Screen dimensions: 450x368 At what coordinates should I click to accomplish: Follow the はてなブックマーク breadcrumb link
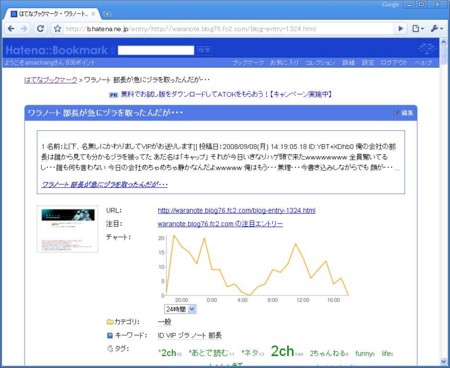click(51, 80)
